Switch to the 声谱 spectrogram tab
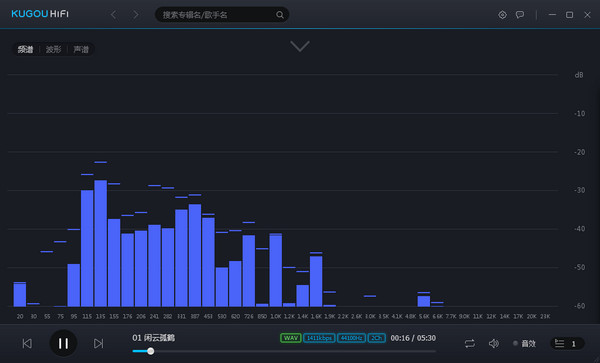 (81, 49)
